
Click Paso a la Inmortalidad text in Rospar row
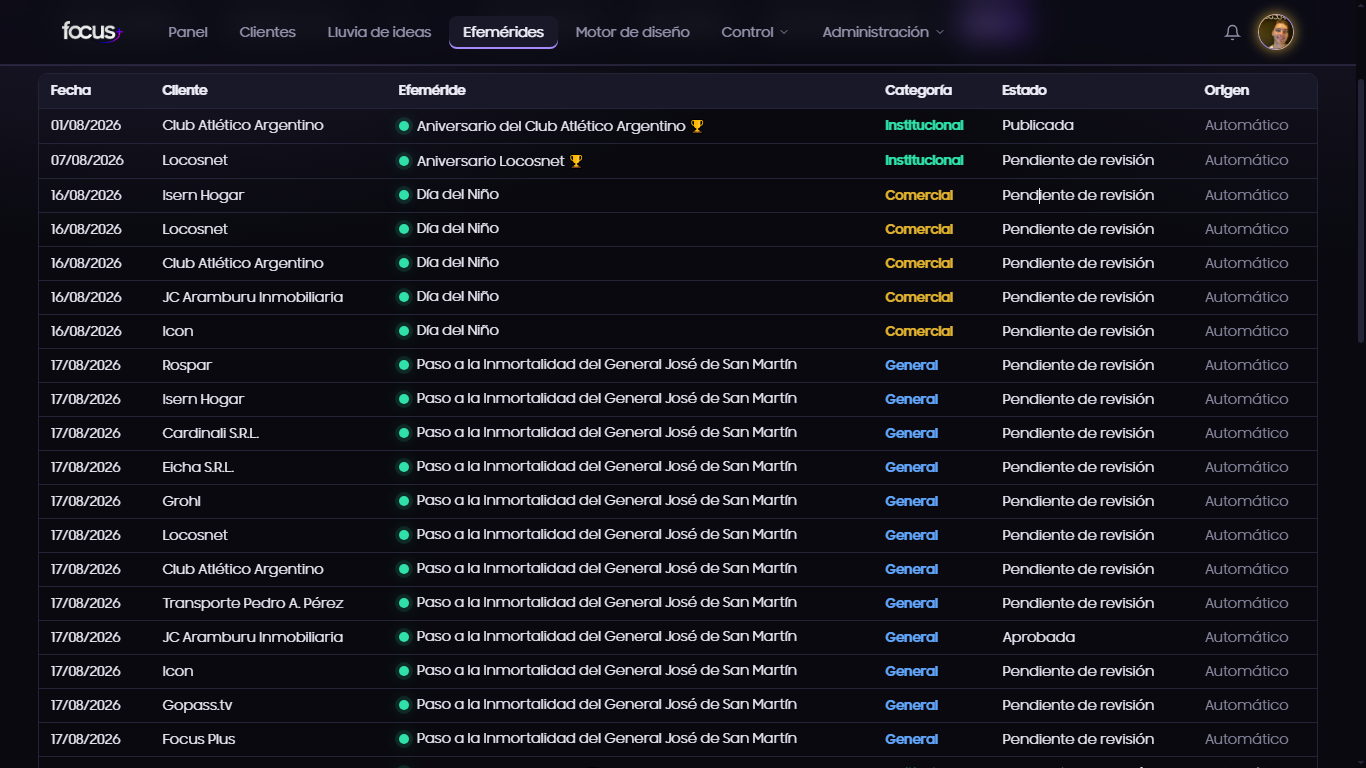pos(607,364)
